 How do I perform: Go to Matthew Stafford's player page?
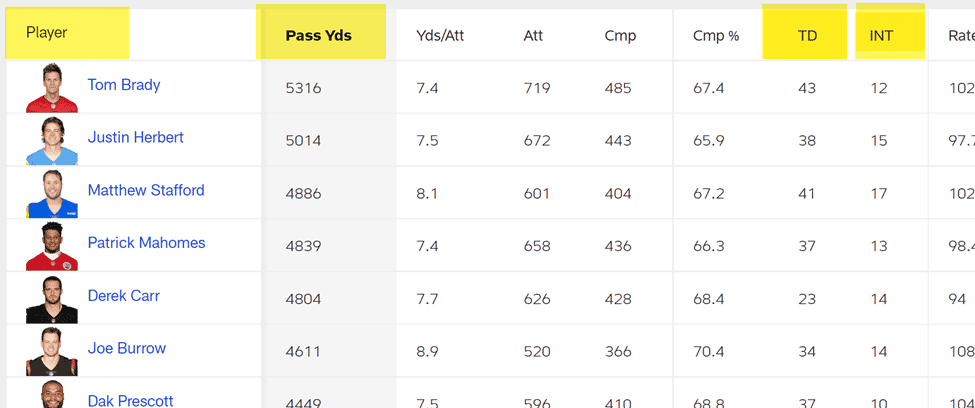(146, 190)
